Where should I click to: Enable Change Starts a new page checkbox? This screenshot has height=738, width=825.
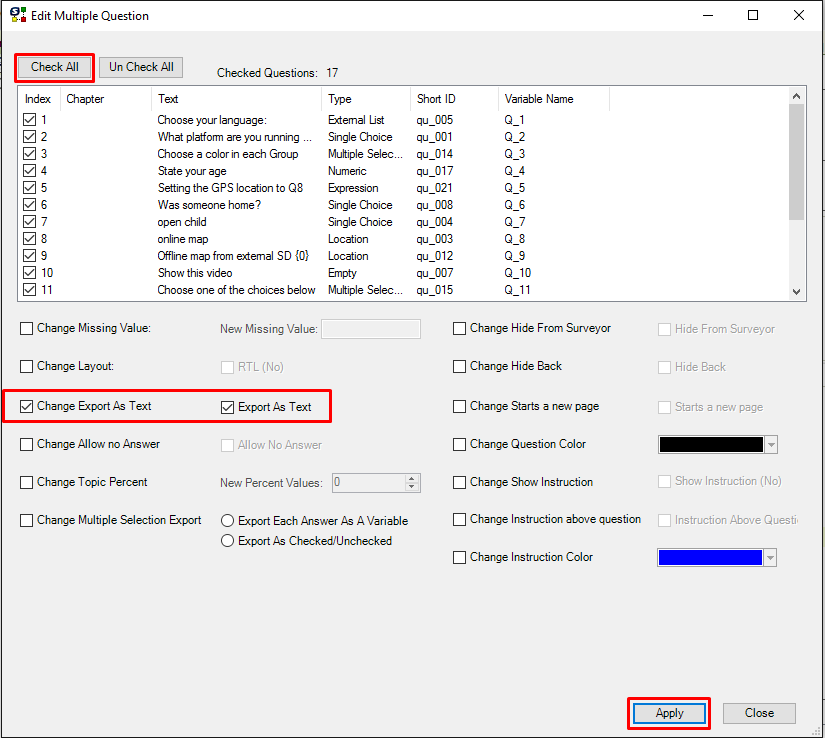point(459,407)
